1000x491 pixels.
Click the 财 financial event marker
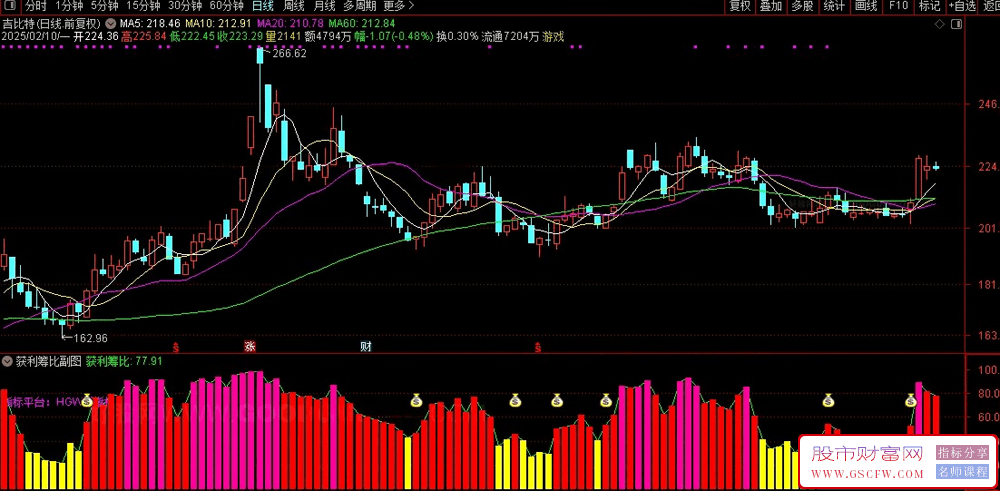(x=366, y=347)
